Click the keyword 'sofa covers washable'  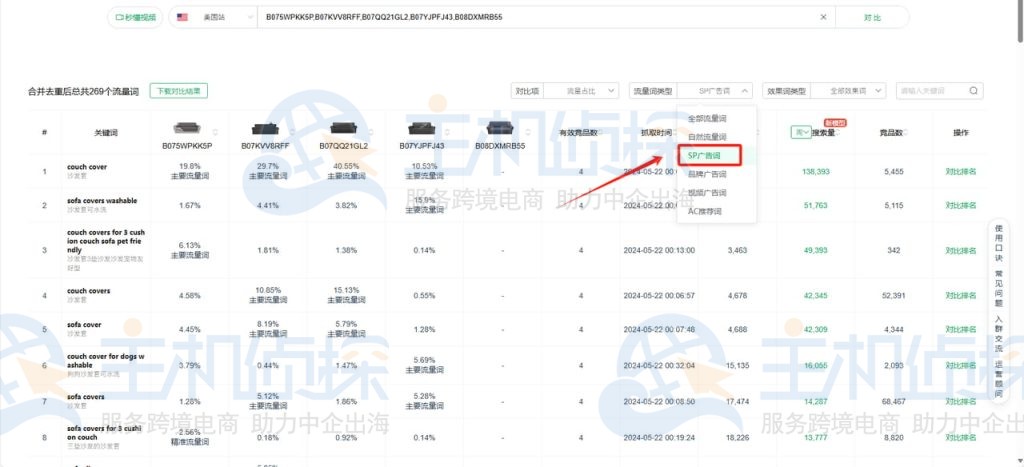click(x=102, y=201)
